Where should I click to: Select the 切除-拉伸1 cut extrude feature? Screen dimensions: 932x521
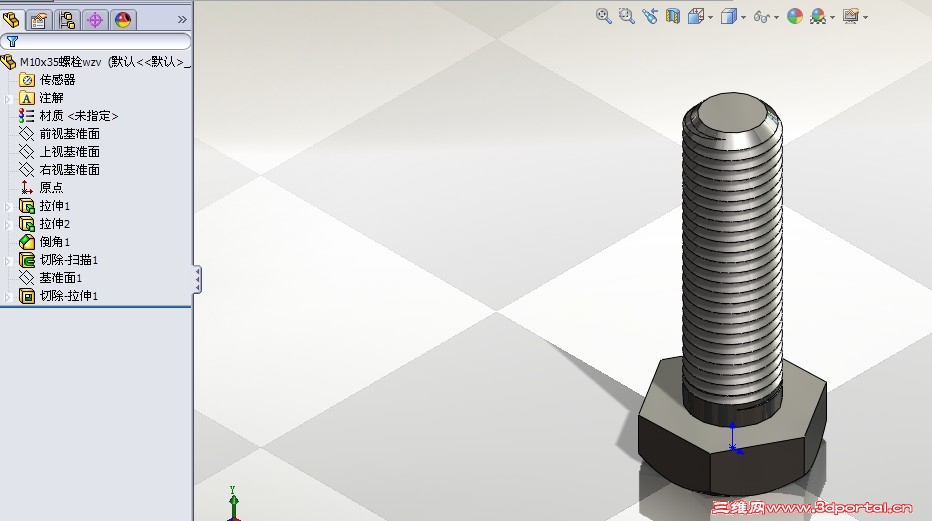pos(68,295)
